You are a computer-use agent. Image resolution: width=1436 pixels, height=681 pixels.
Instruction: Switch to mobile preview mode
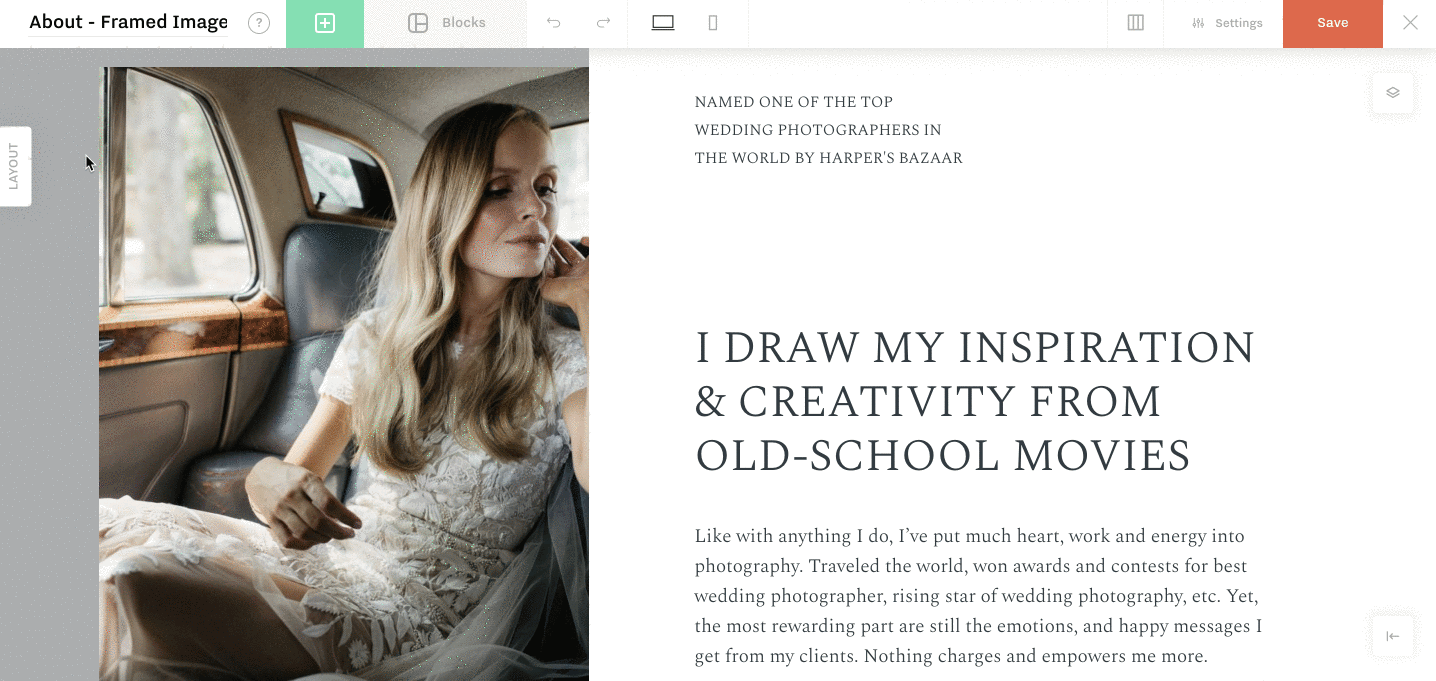pos(713,23)
